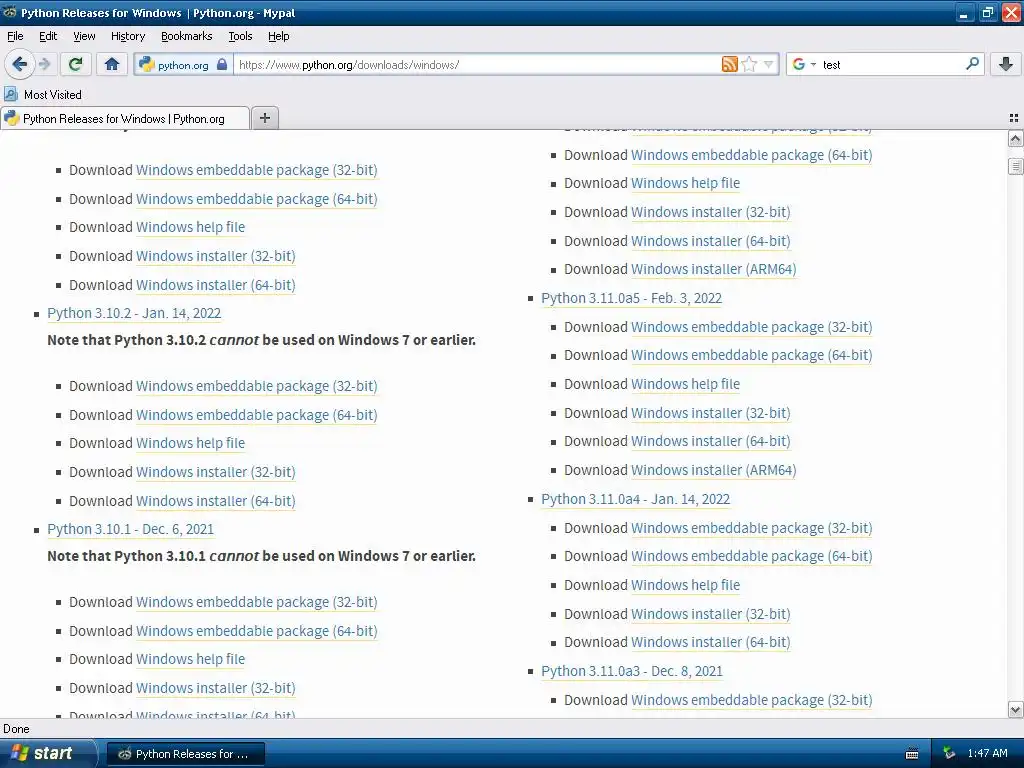The height and width of the screenshot is (768, 1024).
Task: Download 3.11.0a5 embeddable package (64-bit)
Action: (x=752, y=355)
